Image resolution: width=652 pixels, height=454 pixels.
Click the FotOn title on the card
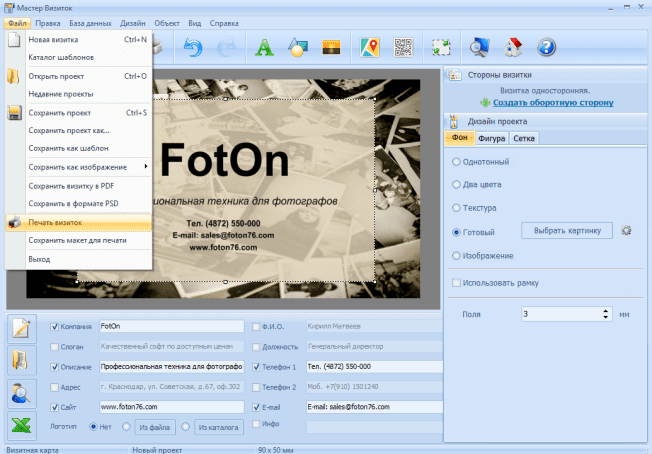point(225,160)
